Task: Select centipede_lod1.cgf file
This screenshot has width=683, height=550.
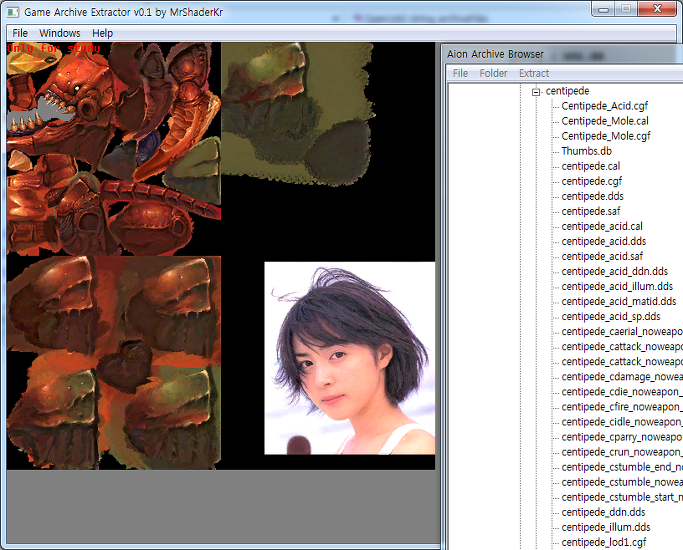Action: point(604,543)
